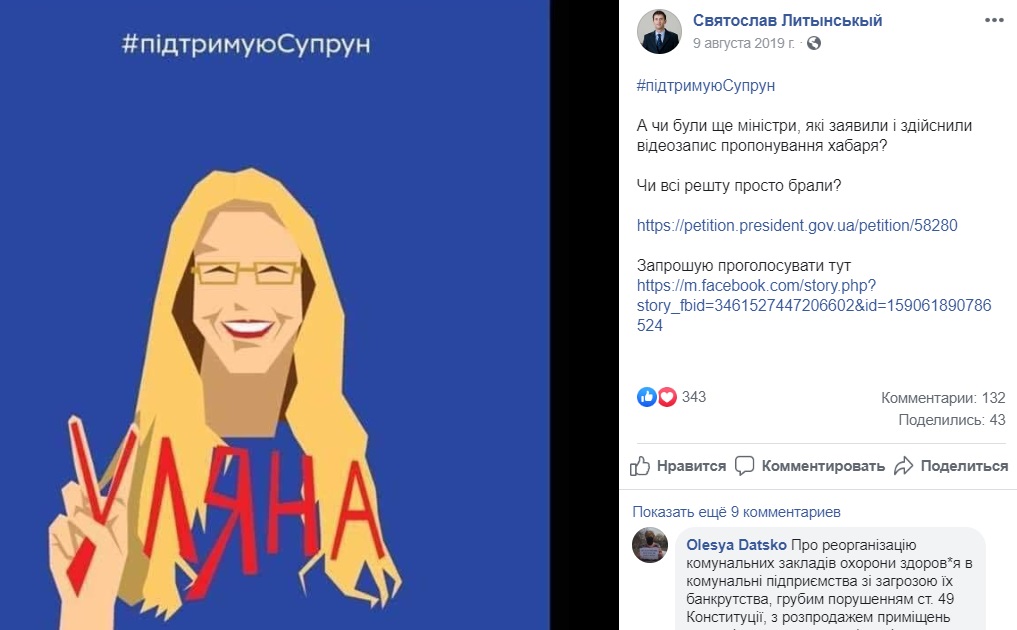This screenshot has width=1017, height=630.
Task: Click the Поделиться share arrow icon
Action: point(903,466)
